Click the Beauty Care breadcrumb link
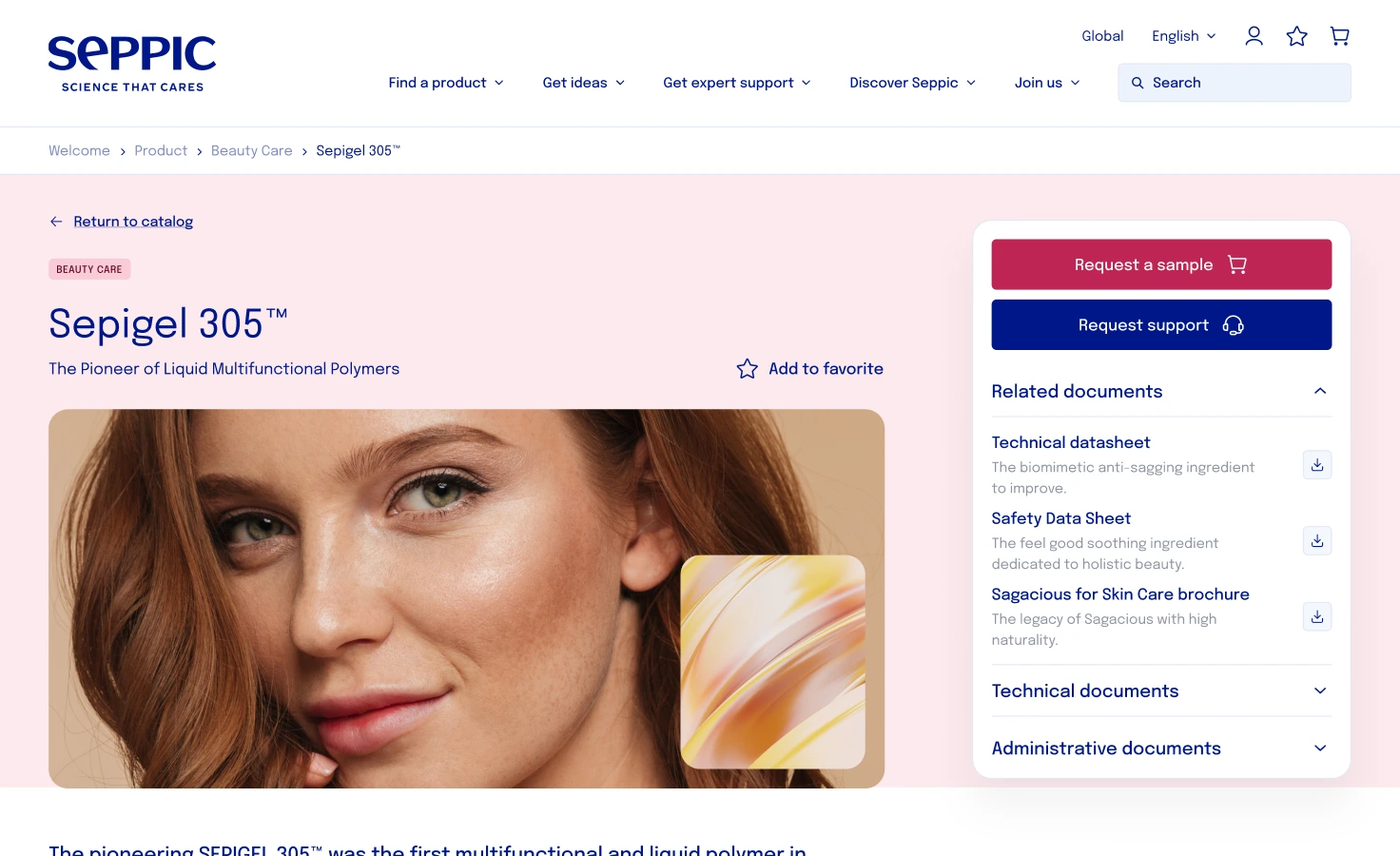This screenshot has width=1400, height=856. point(251,151)
